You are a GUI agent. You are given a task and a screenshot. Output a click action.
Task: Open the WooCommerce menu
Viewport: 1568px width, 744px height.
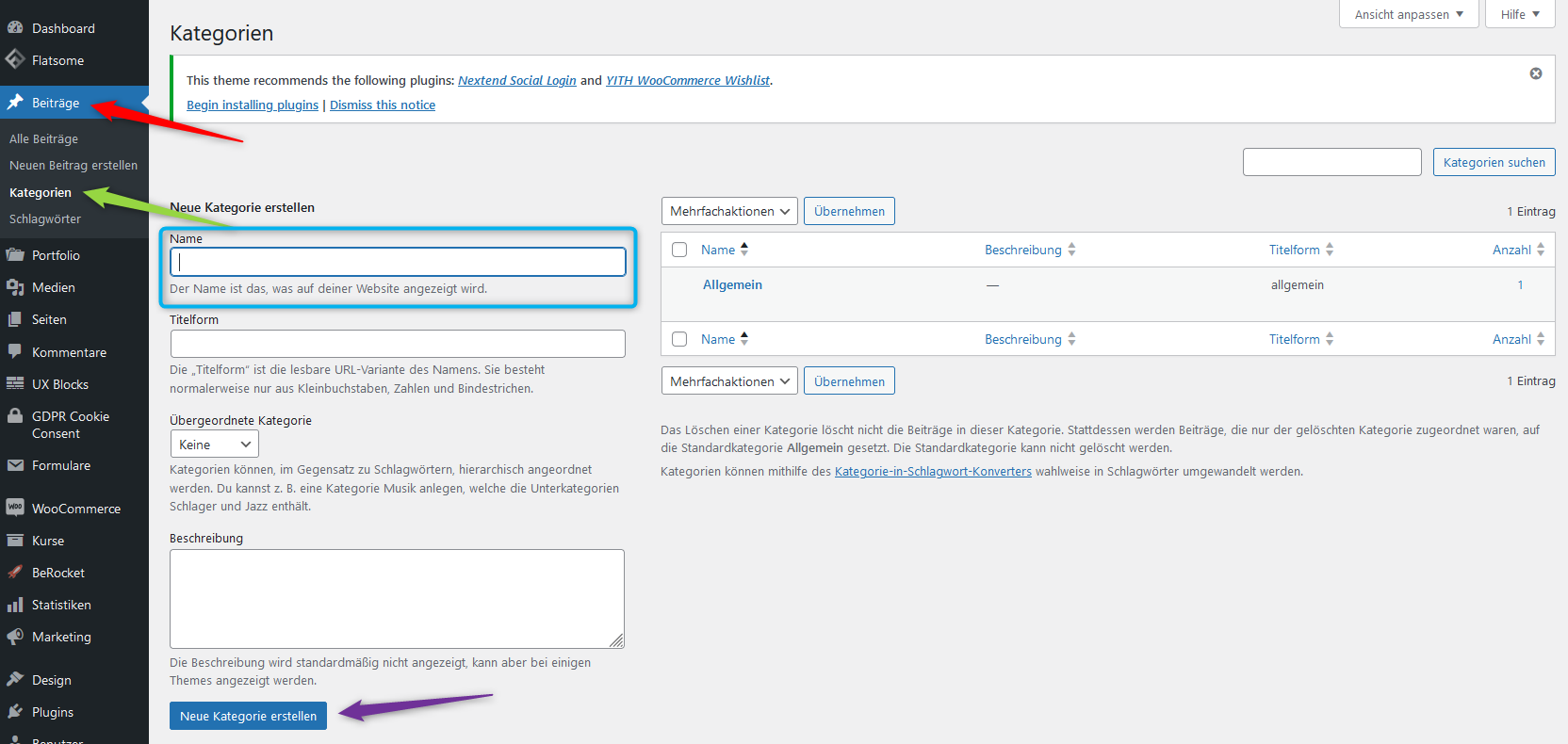[x=74, y=509]
